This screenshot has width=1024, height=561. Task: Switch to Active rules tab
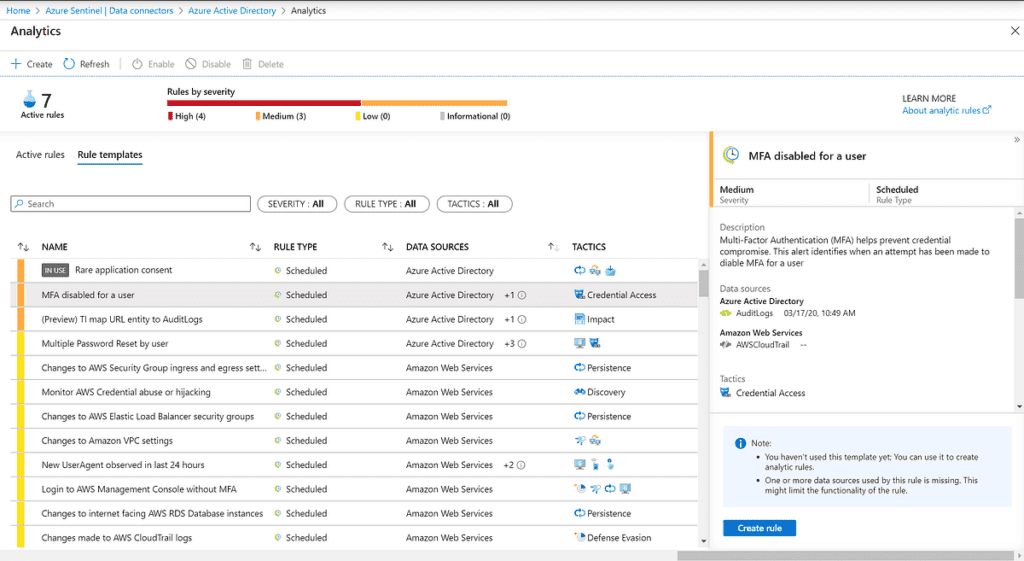[x=40, y=155]
